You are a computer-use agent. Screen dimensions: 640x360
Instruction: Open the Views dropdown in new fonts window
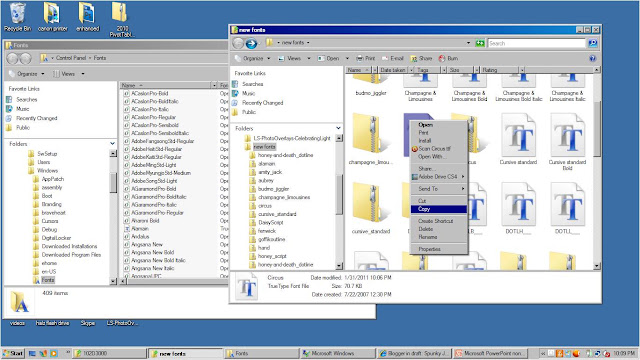pos(294,58)
